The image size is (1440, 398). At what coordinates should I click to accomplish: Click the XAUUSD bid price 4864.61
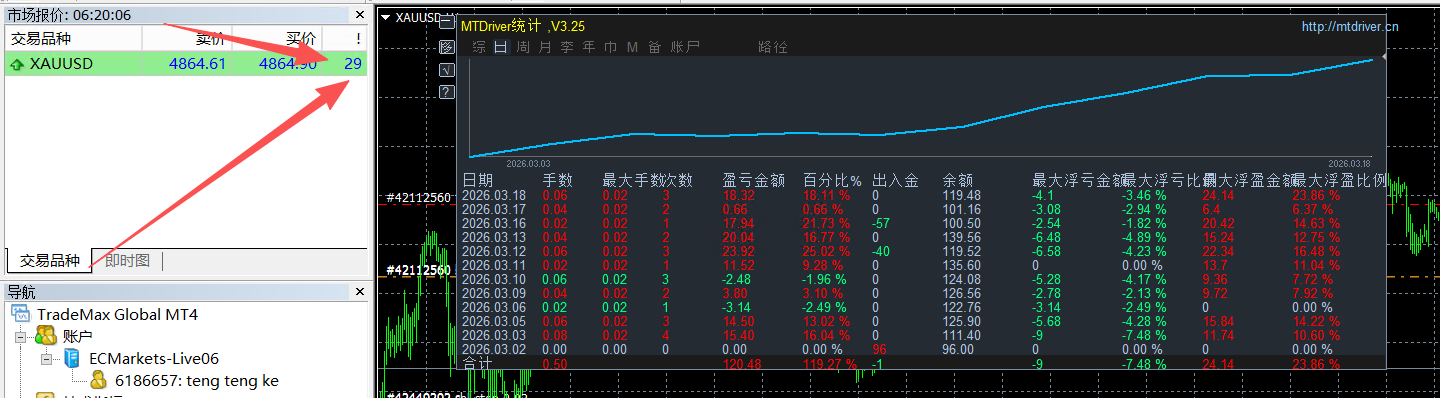(x=198, y=64)
